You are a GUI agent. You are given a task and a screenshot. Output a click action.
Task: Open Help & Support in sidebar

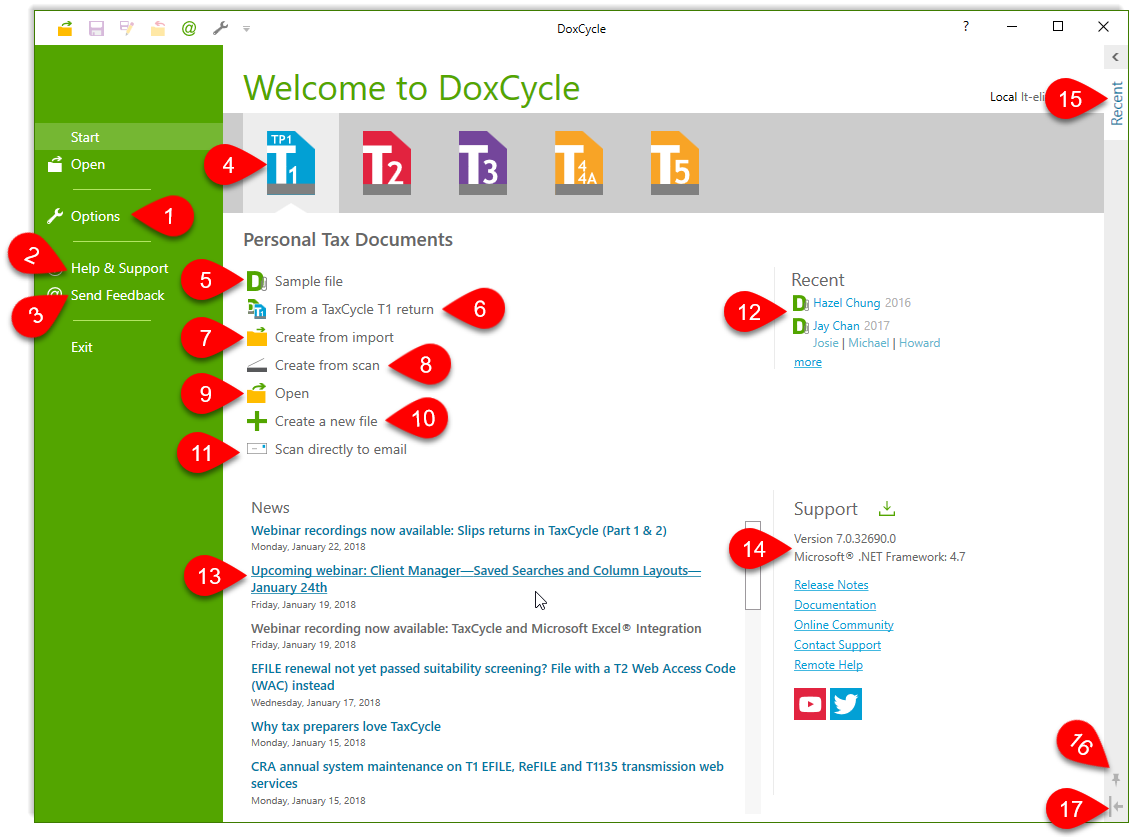120,268
